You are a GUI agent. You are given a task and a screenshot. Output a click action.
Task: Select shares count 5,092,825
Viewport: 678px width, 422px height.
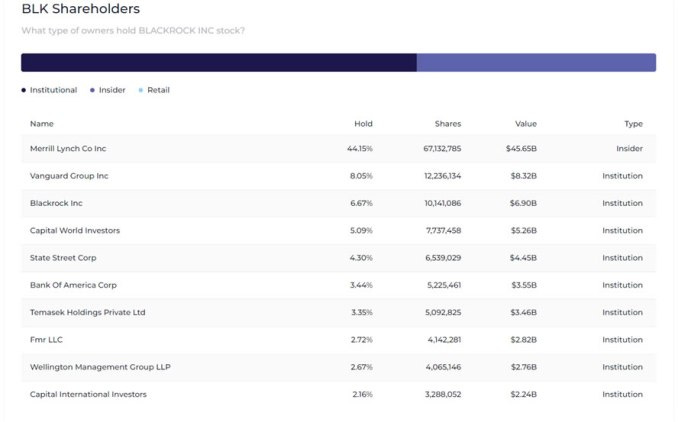pyautogui.click(x=443, y=312)
